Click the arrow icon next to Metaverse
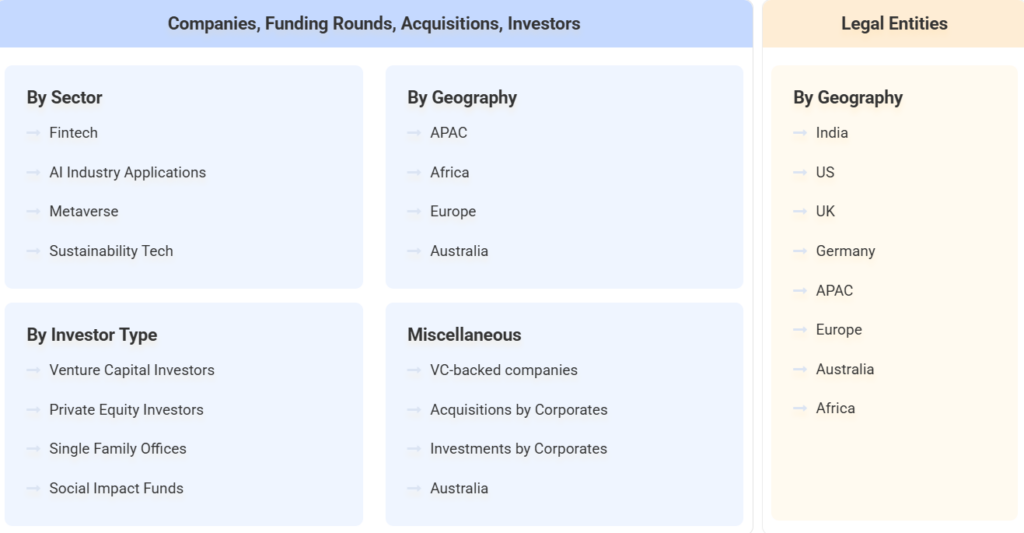The width and height of the screenshot is (1024, 533). pos(34,212)
